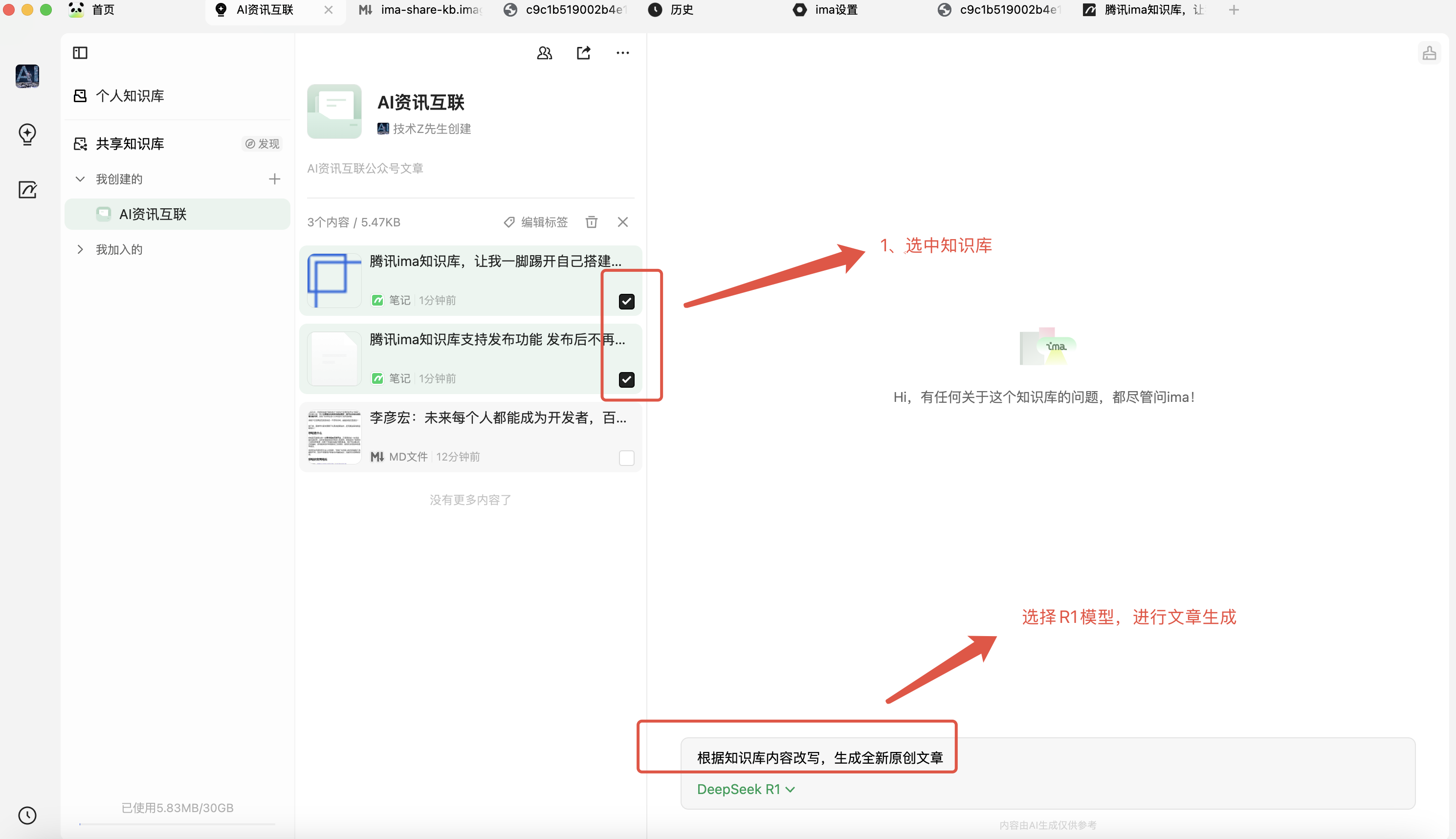Click the share export icon
Viewport: 1456px width, 839px height.
pyautogui.click(x=584, y=53)
